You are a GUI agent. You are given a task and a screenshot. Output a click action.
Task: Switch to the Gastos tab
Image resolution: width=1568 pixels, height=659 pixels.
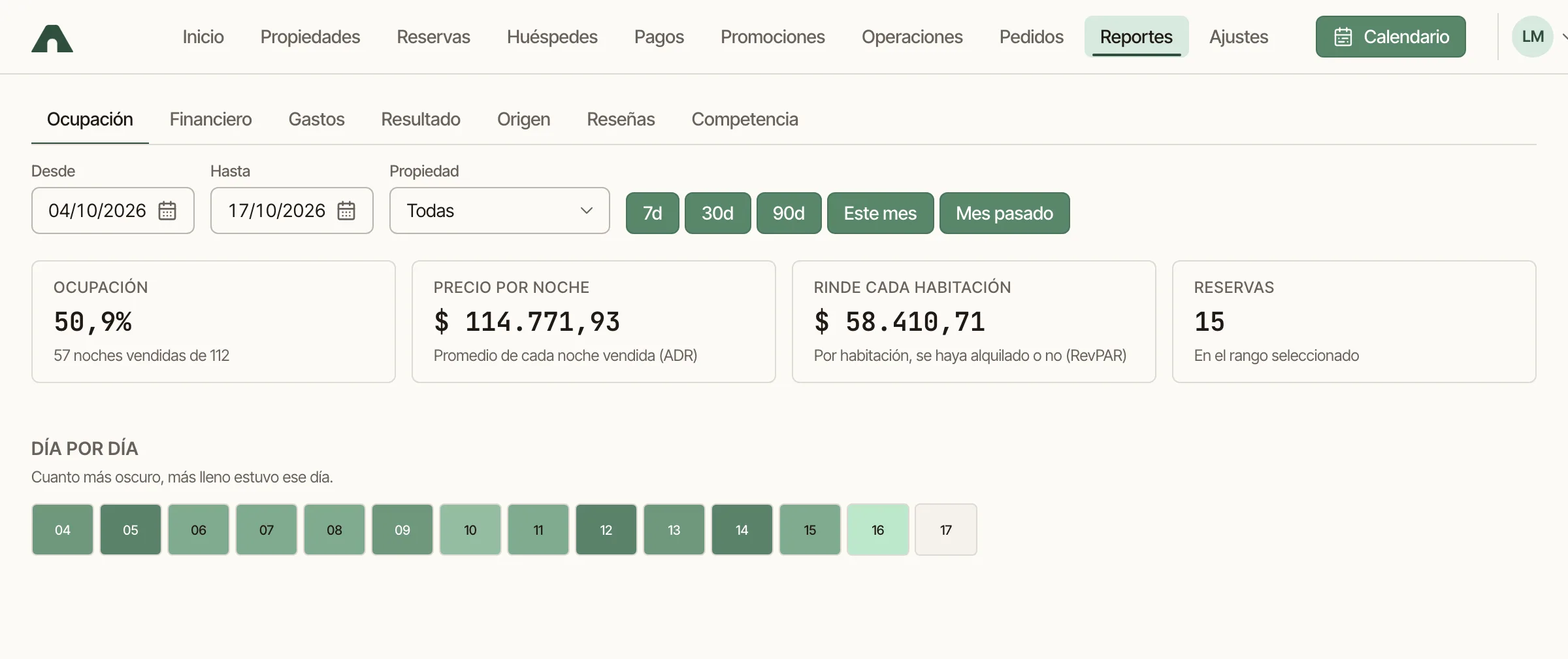(x=316, y=119)
